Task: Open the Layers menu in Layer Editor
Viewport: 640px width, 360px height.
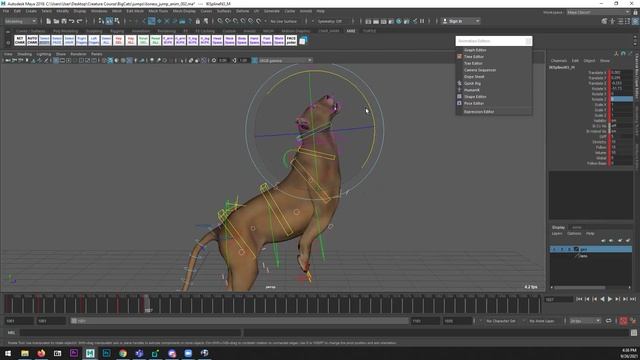Action: (557, 233)
